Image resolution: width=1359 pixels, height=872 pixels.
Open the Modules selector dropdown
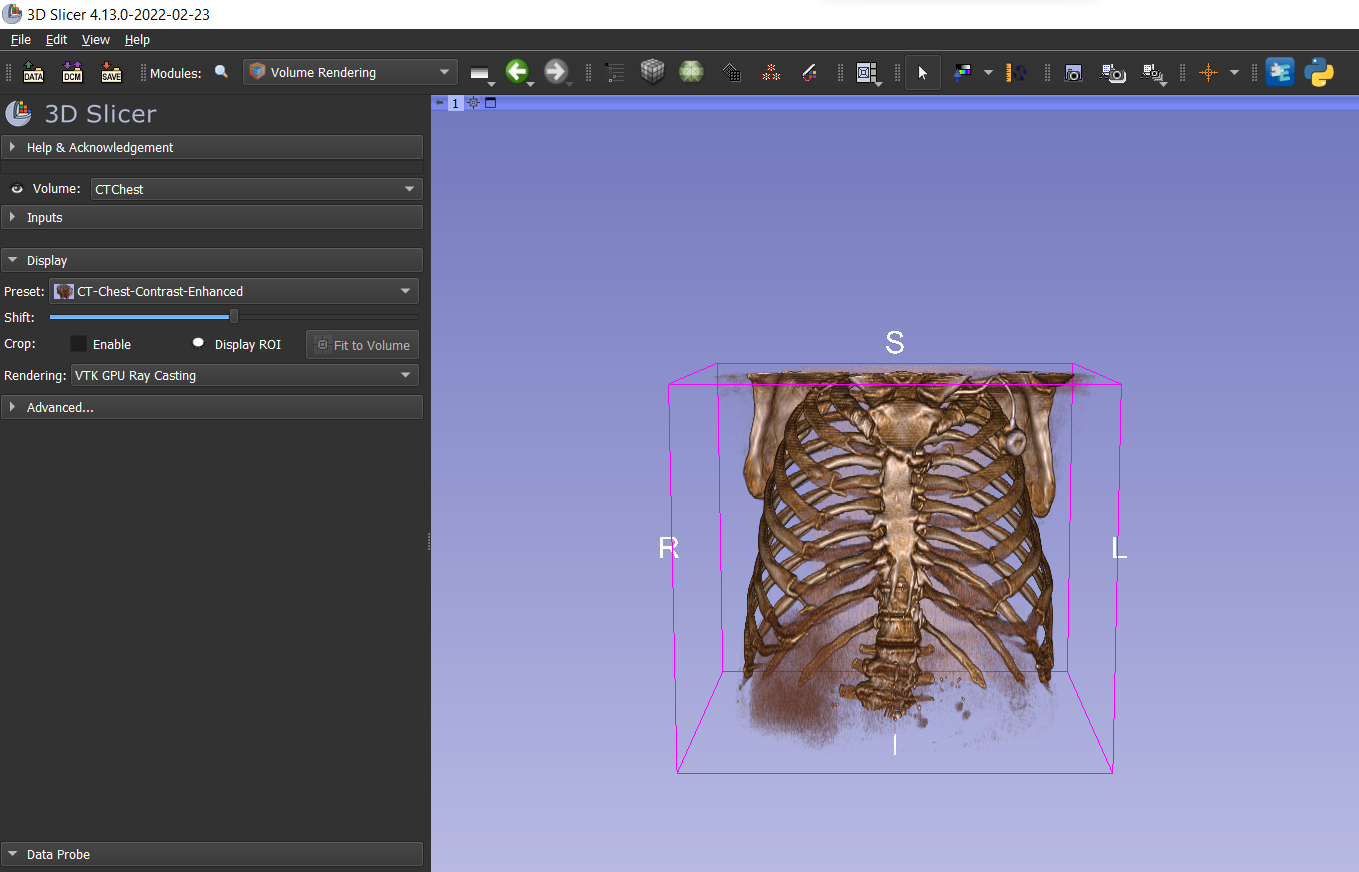[350, 72]
